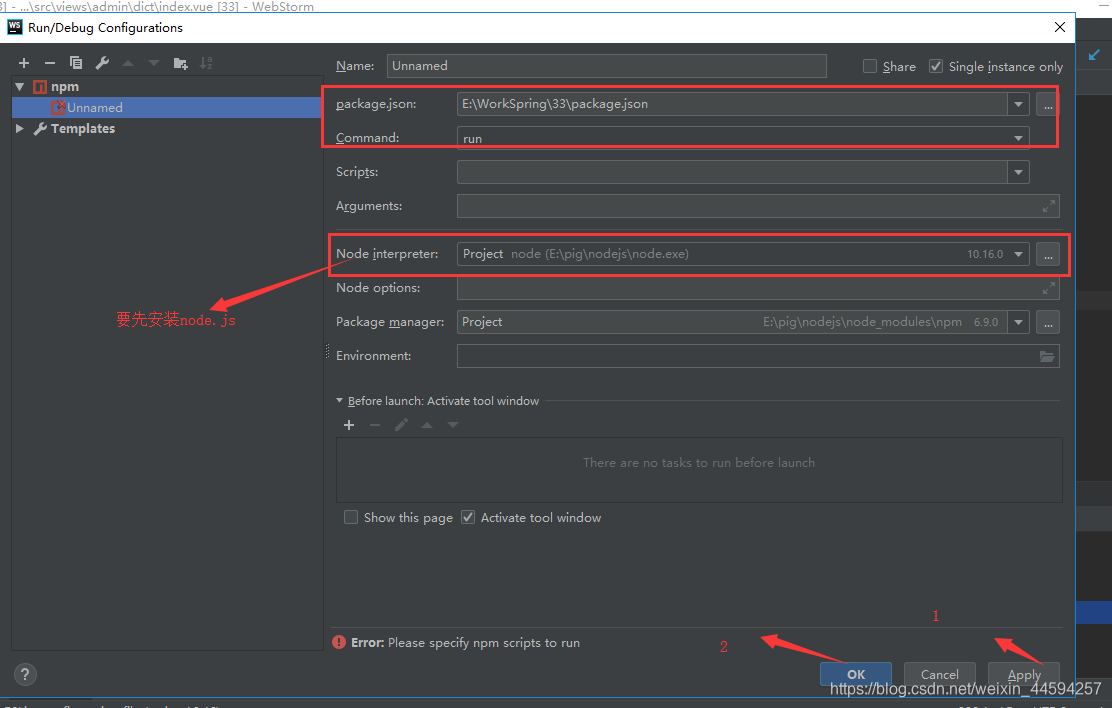Click the Apply button
This screenshot has height=708, width=1112.
(x=1024, y=674)
